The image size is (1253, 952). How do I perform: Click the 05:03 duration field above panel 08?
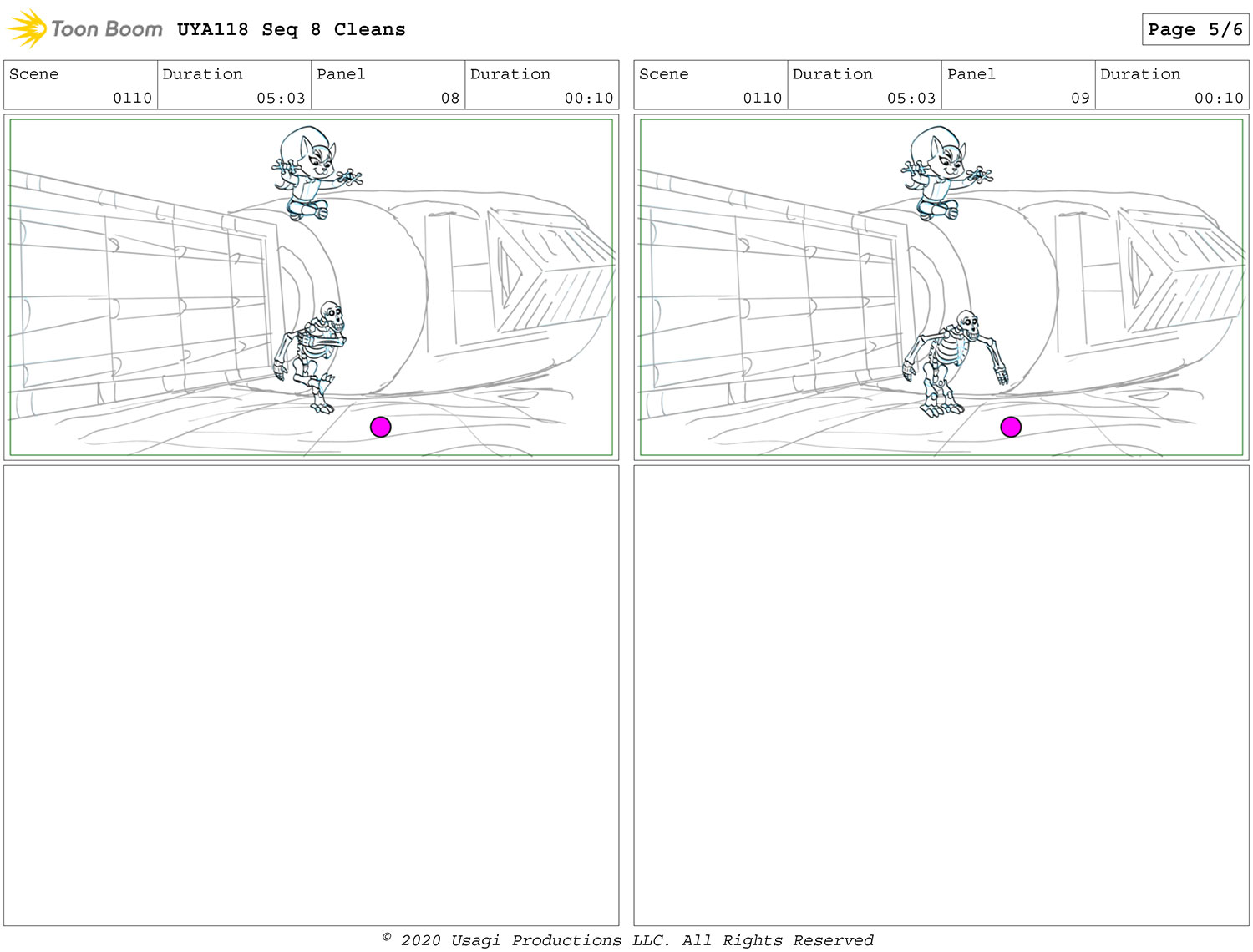tap(235, 85)
